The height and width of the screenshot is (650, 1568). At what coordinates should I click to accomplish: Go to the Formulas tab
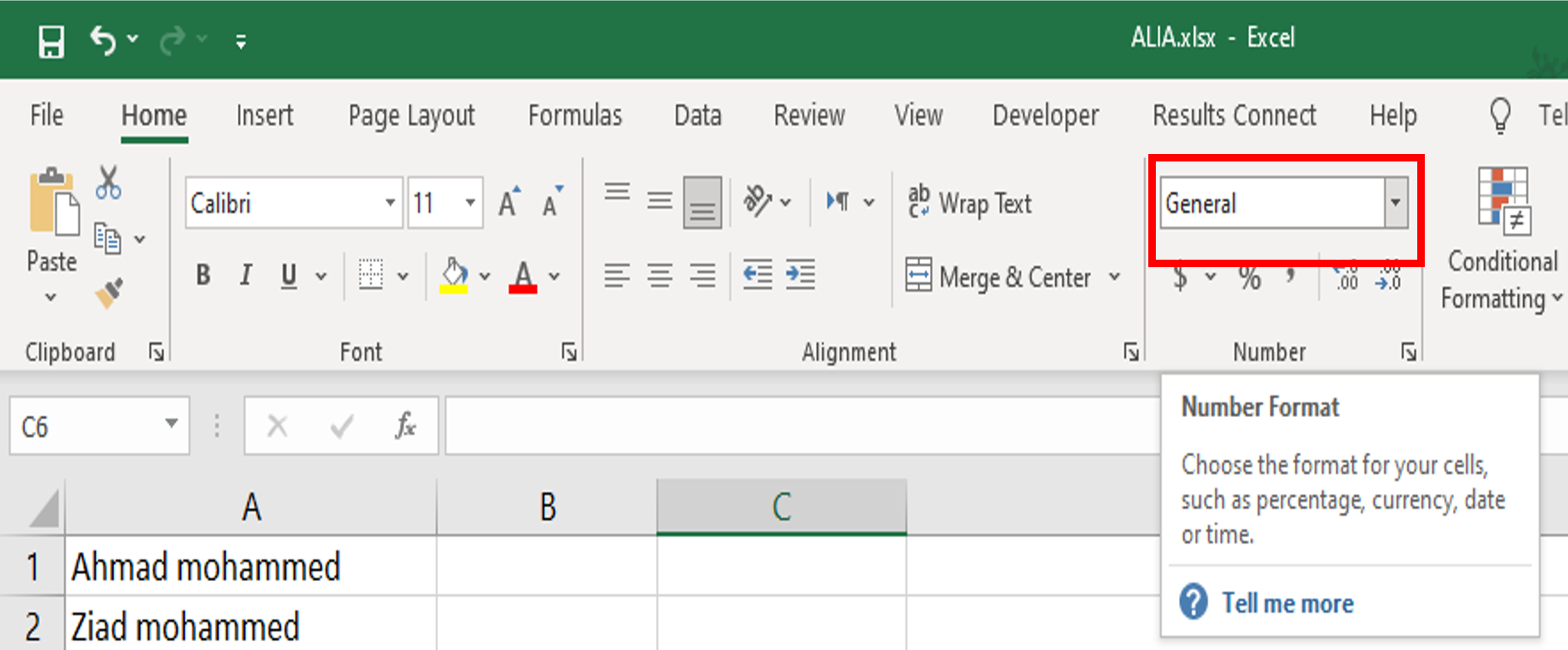tap(575, 115)
